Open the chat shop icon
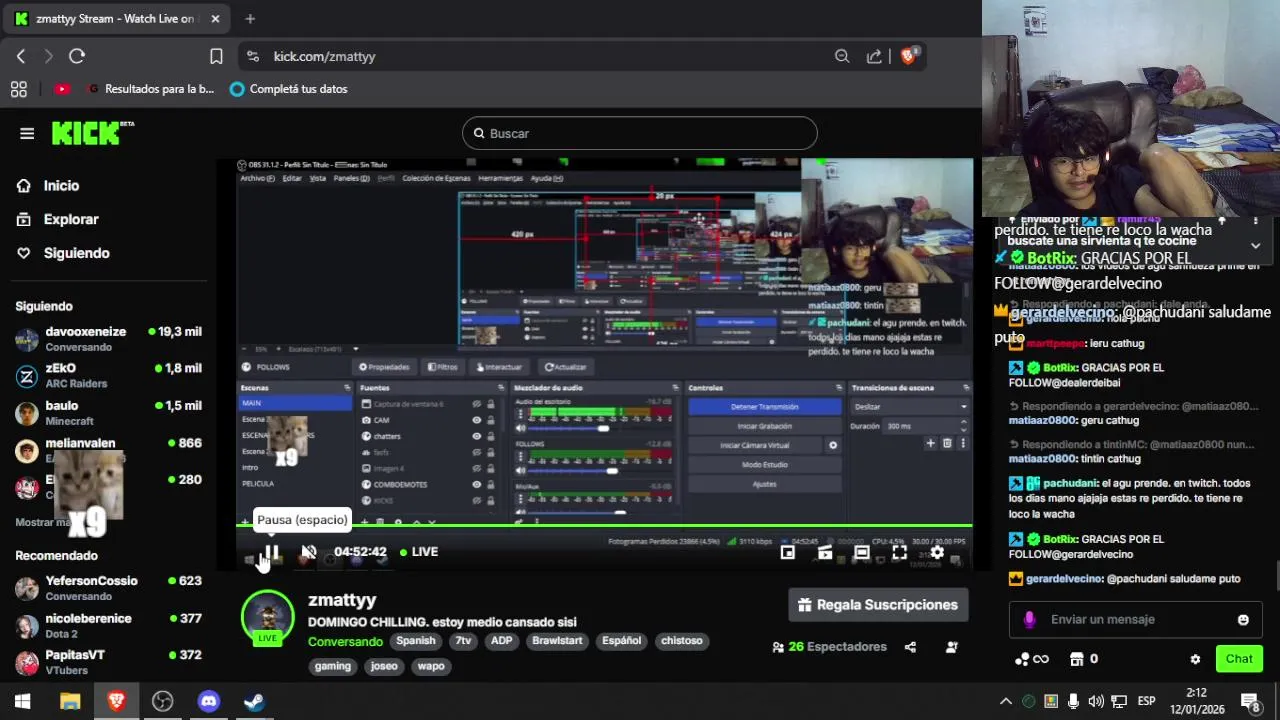The height and width of the screenshot is (720, 1280). coord(1077,659)
